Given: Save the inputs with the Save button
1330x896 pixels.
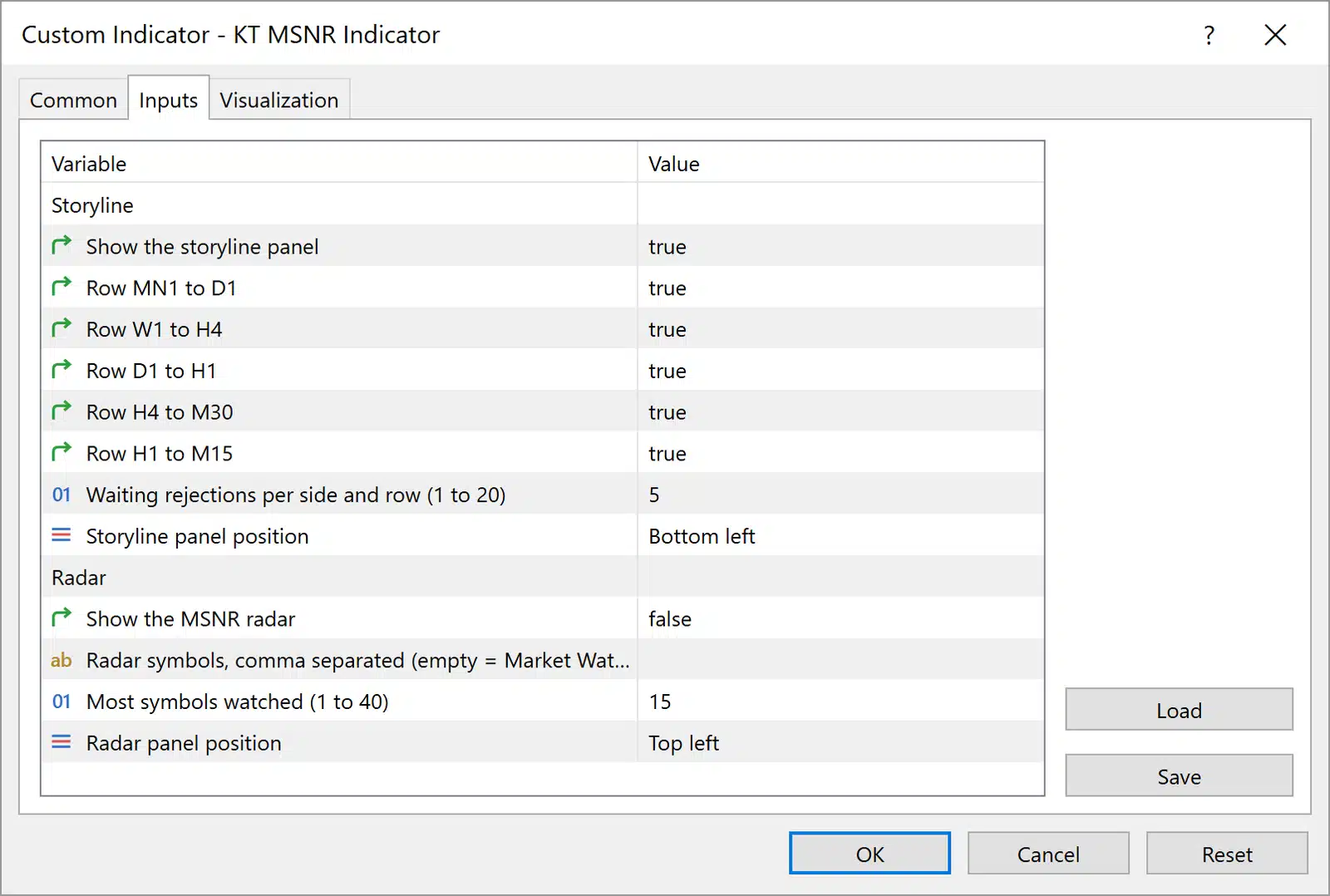Looking at the screenshot, I should [1179, 776].
